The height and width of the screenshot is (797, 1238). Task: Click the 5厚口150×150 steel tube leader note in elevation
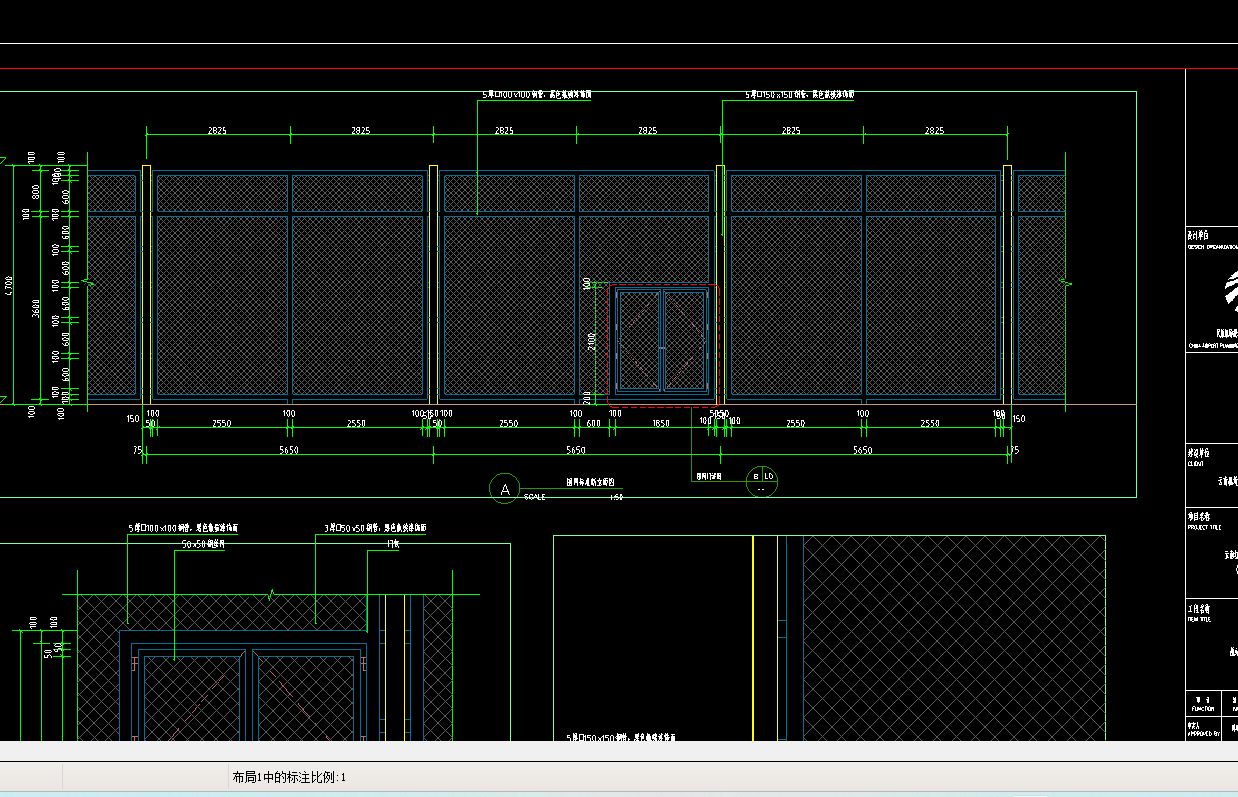coord(800,95)
